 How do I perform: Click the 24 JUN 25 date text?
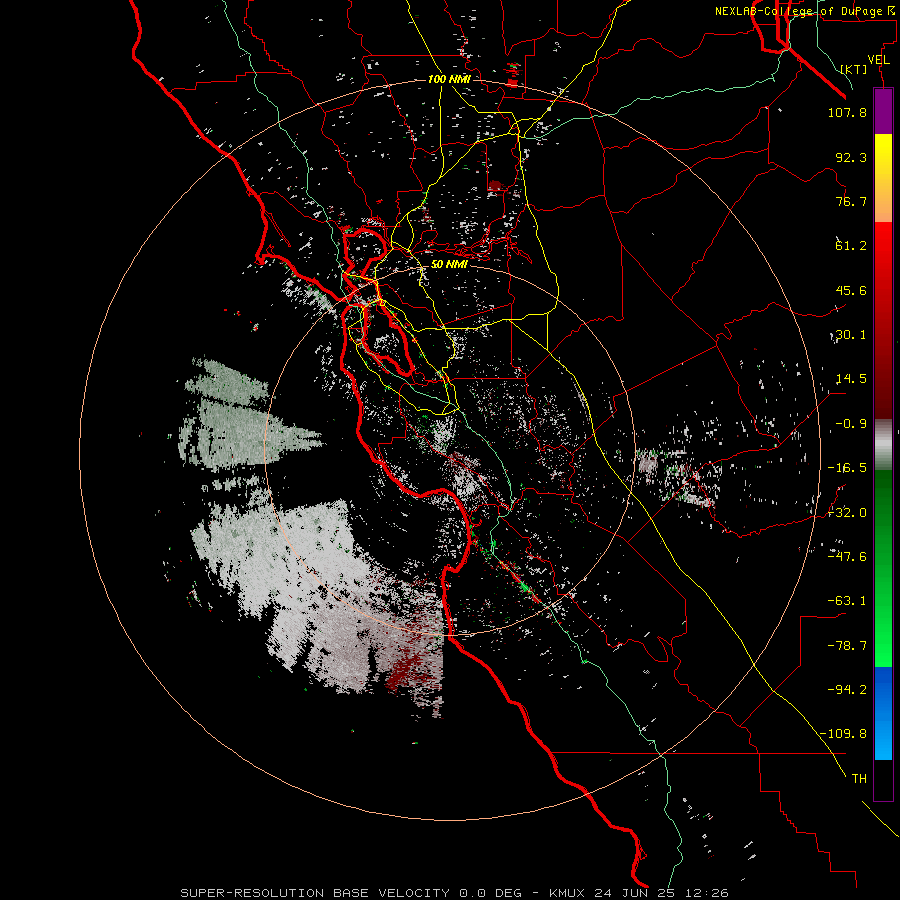point(635,893)
